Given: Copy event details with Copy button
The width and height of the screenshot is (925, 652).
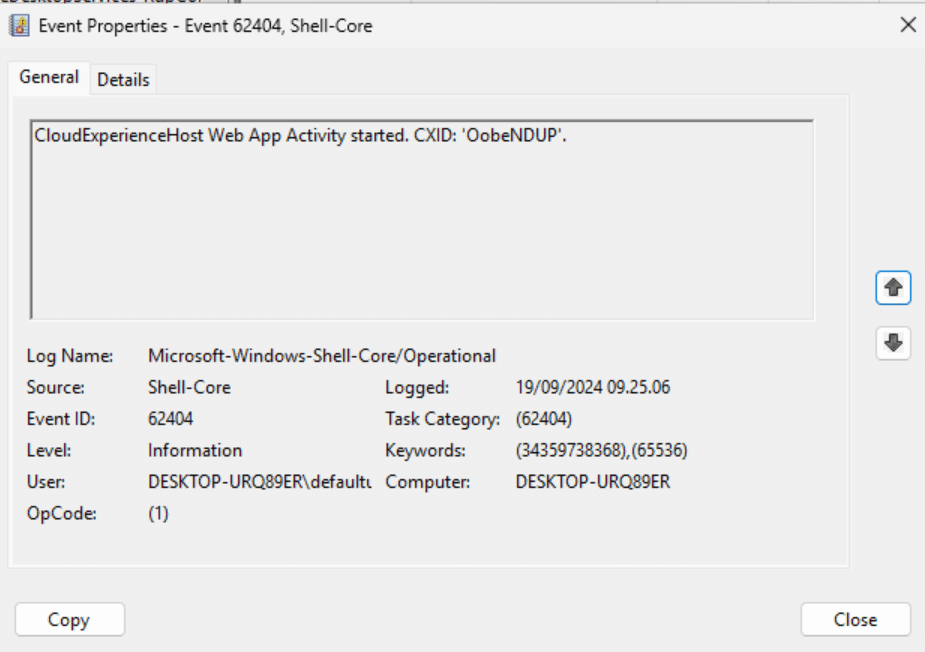Looking at the screenshot, I should (x=70, y=620).
